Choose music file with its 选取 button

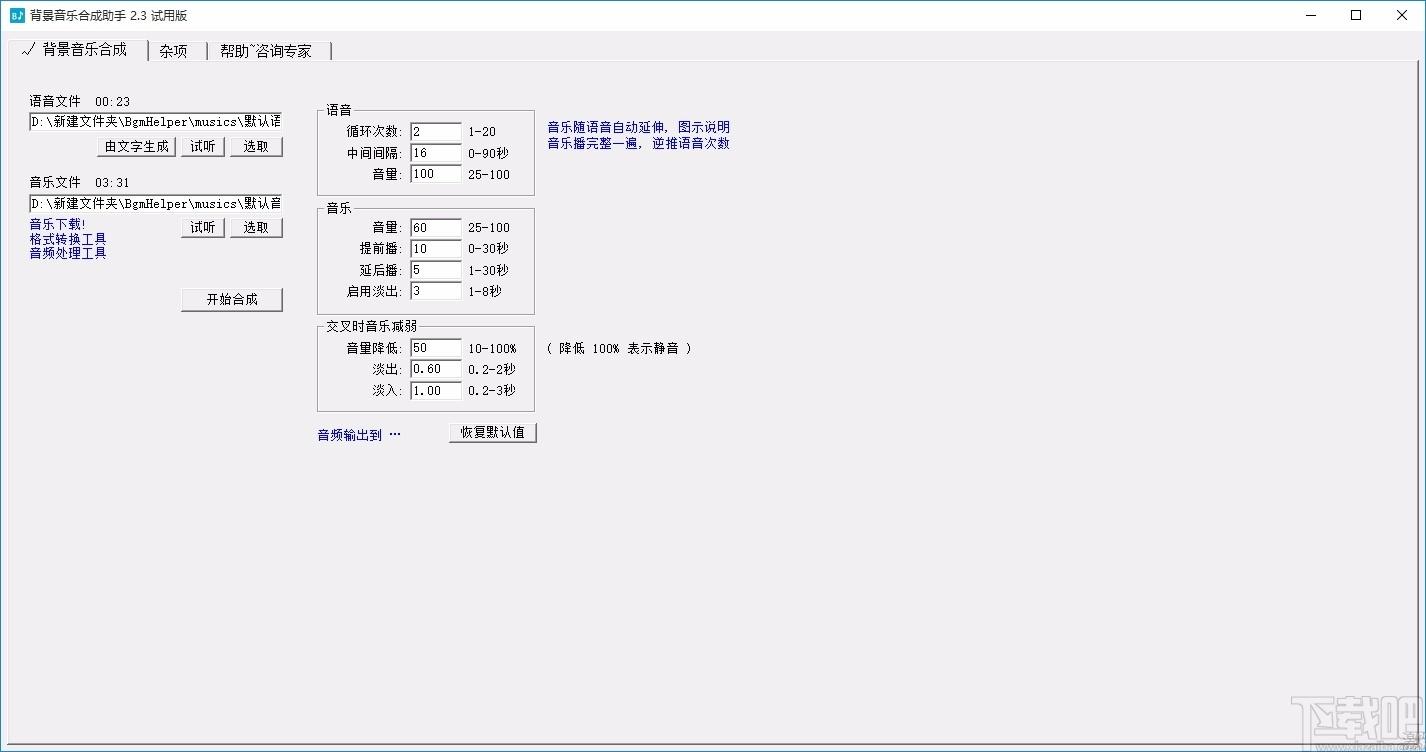[256, 227]
